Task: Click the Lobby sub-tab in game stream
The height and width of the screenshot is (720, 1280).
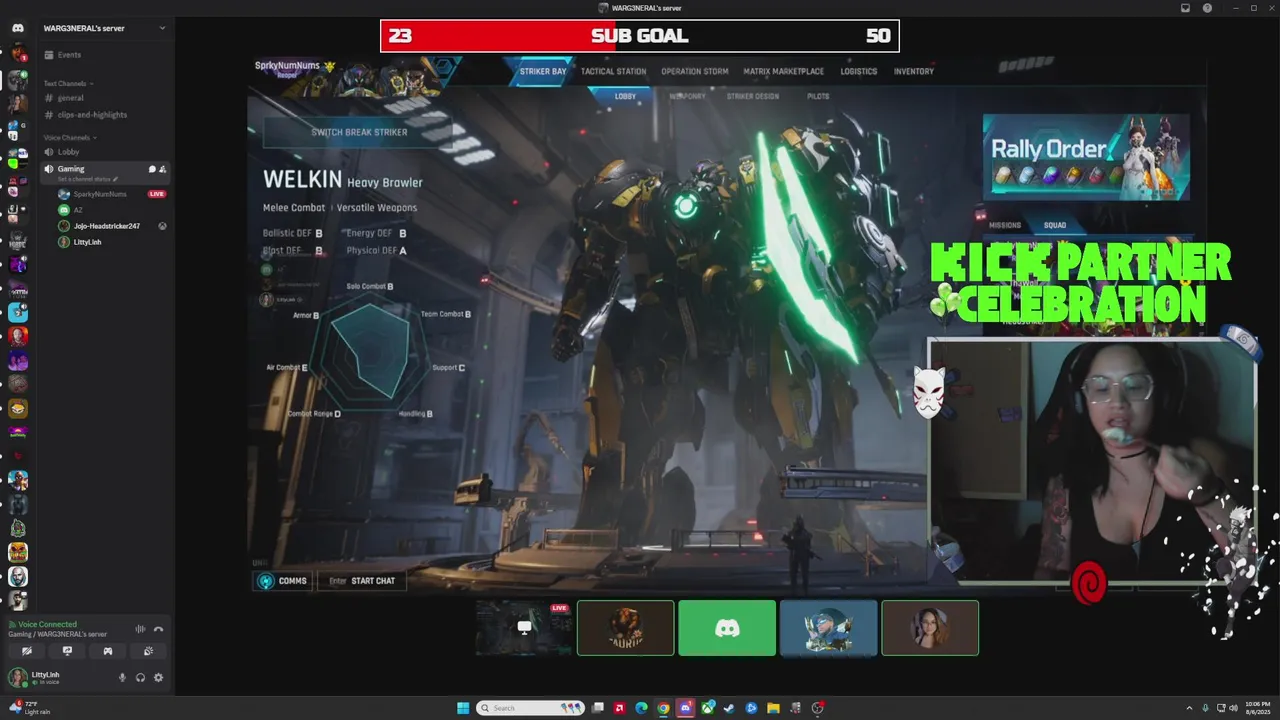Action: click(625, 96)
